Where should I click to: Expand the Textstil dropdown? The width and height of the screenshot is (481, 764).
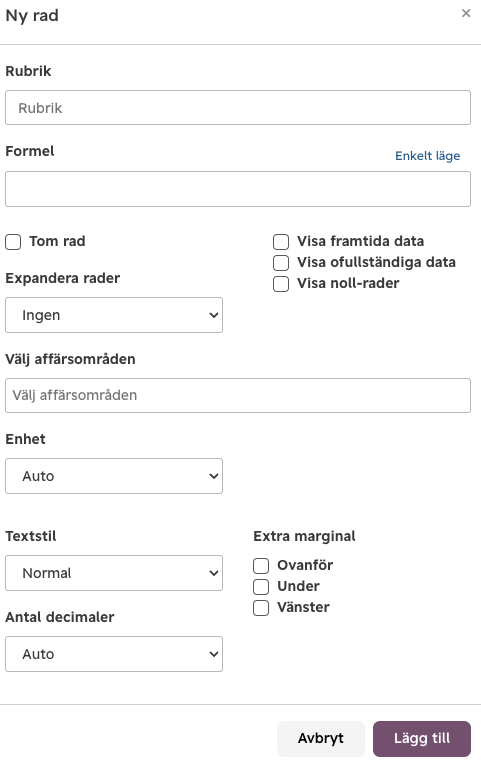(x=114, y=573)
